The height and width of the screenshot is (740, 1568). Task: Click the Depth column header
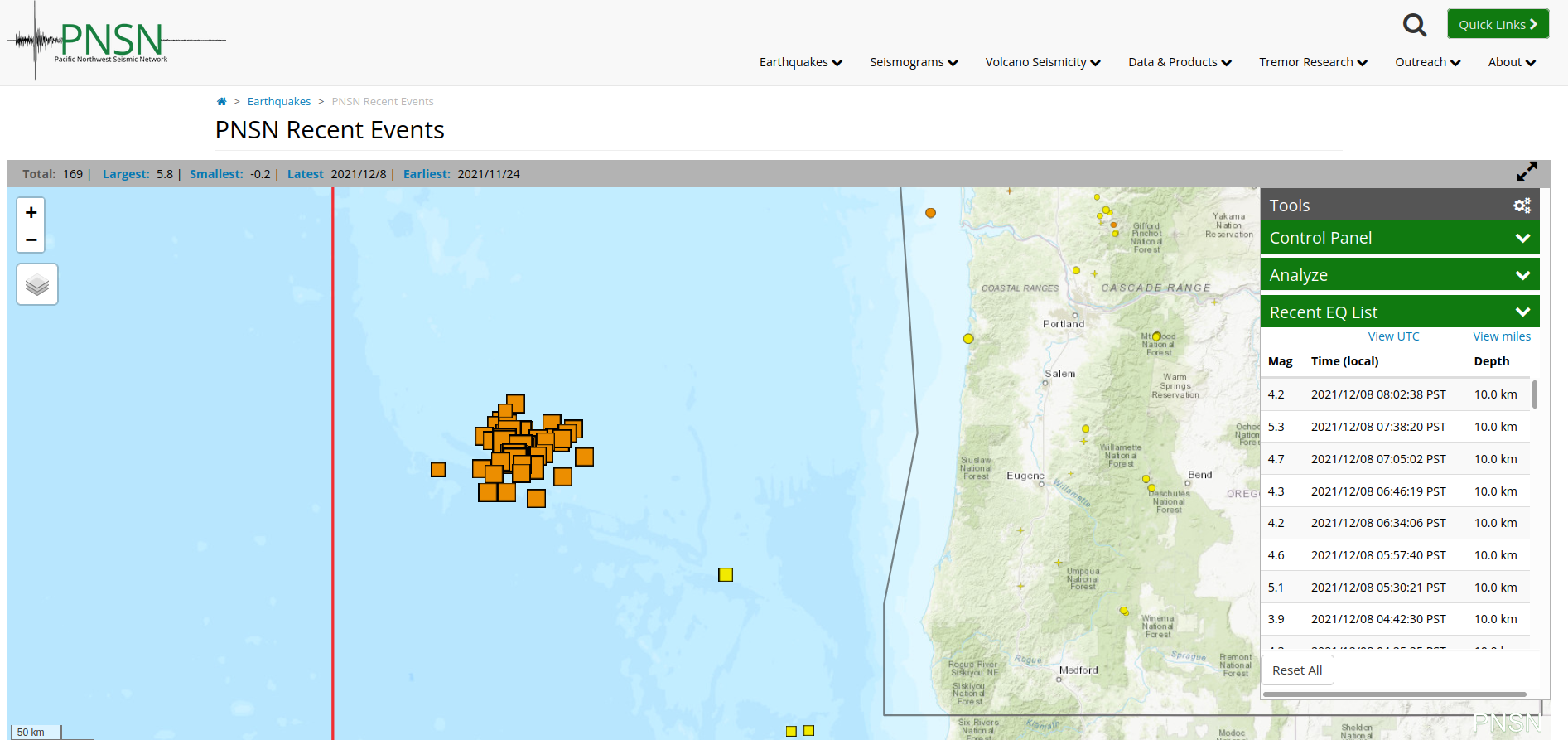(1491, 361)
